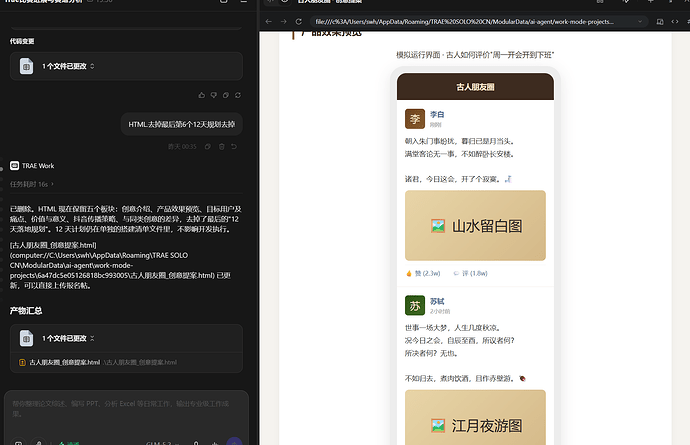Click 苏轼's avatar in the feed

click(x=415, y=305)
